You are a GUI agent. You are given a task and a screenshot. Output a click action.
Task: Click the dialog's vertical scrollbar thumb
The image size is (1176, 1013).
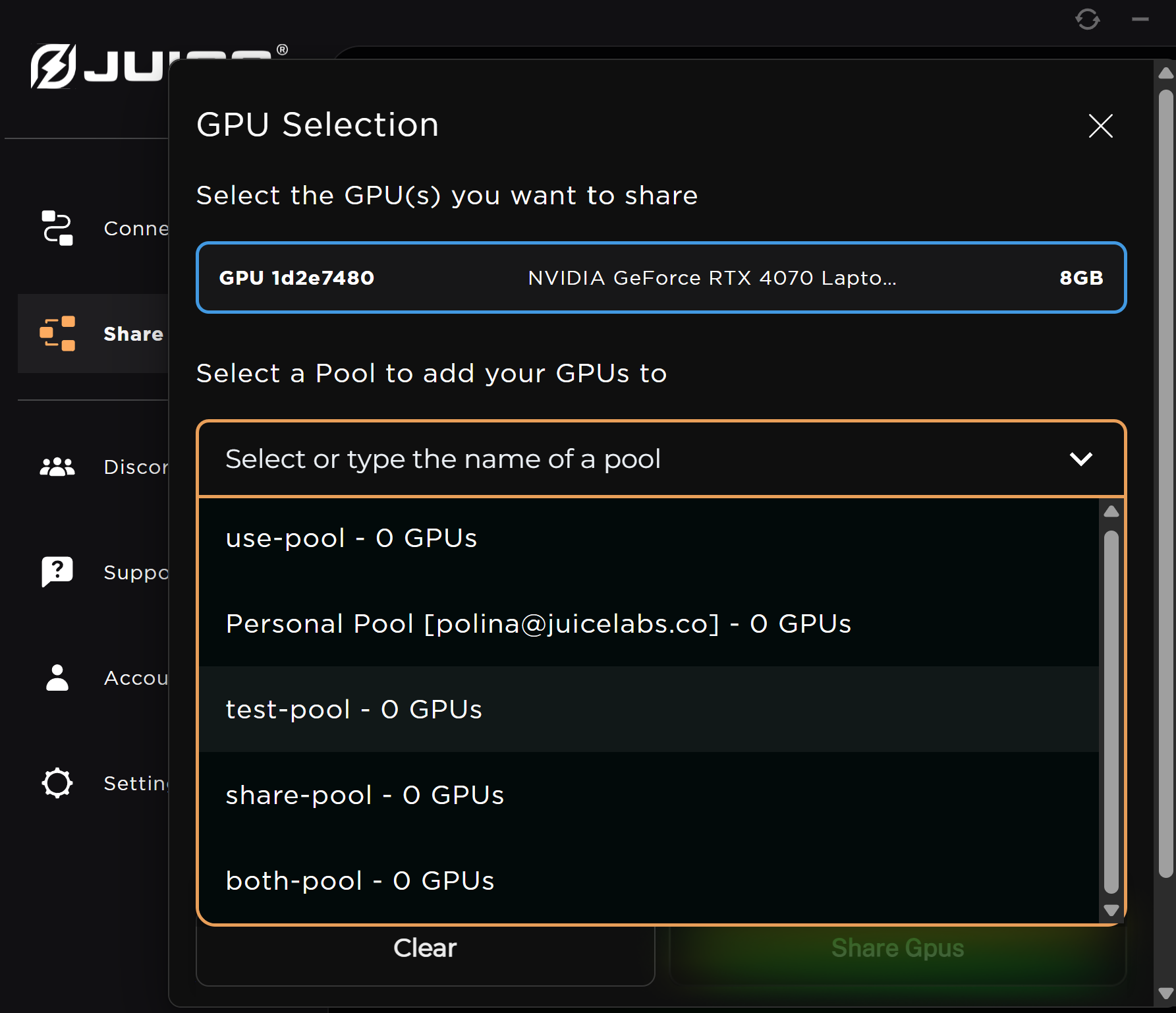point(1166,484)
